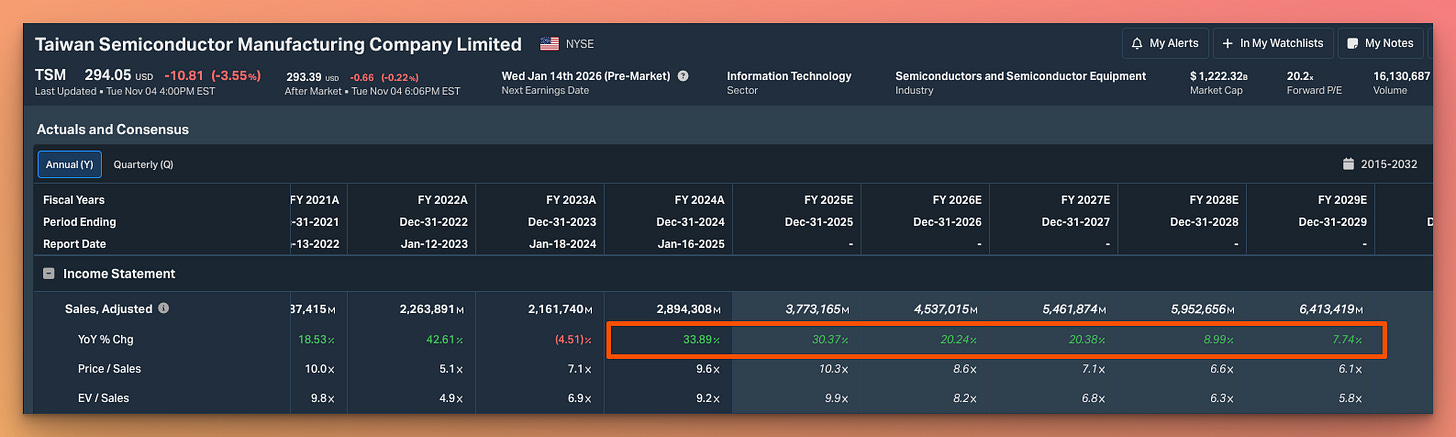Click the Fiscal Years row label
This screenshot has width=1456, height=437.
(74, 200)
